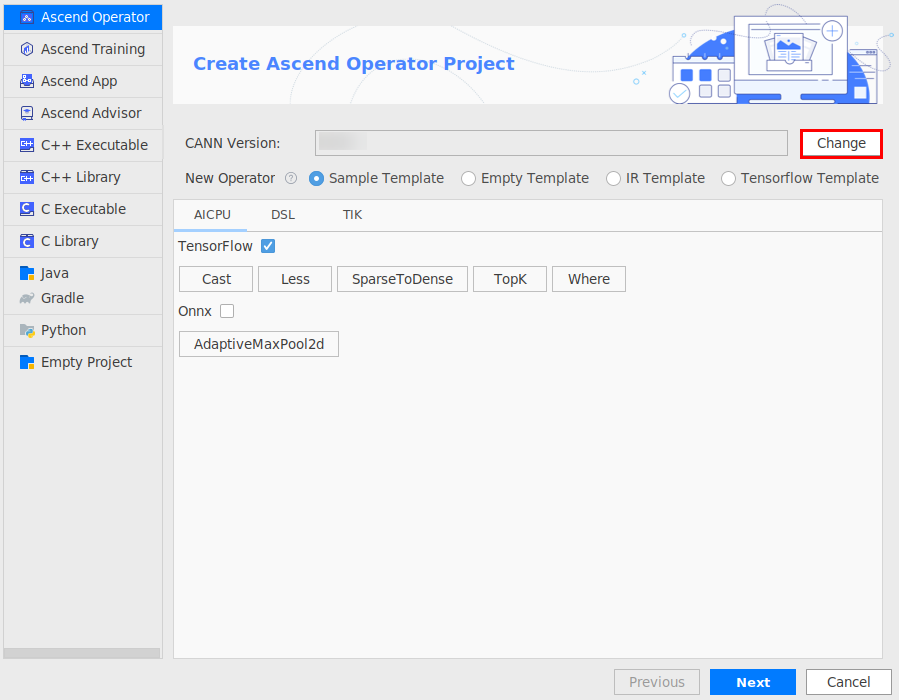Screen dimensions: 899x700
Task: Switch to the DSL tab
Action: click(x=283, y=215)
